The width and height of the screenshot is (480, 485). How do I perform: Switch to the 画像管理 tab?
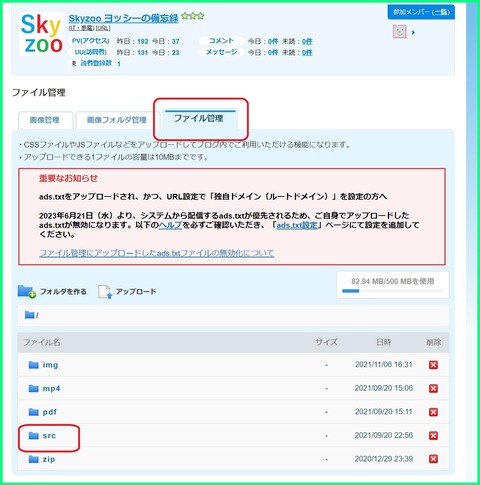coord(45,120)
